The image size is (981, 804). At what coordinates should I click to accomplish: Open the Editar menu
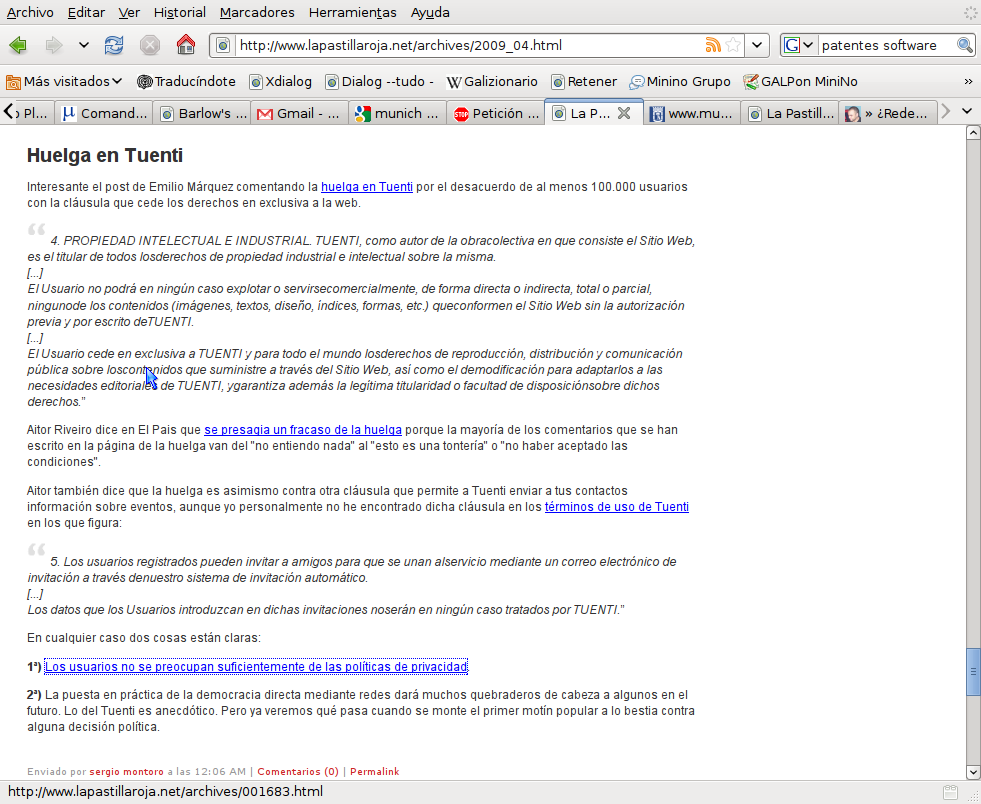pyautogui.click(x=86, y=13)
